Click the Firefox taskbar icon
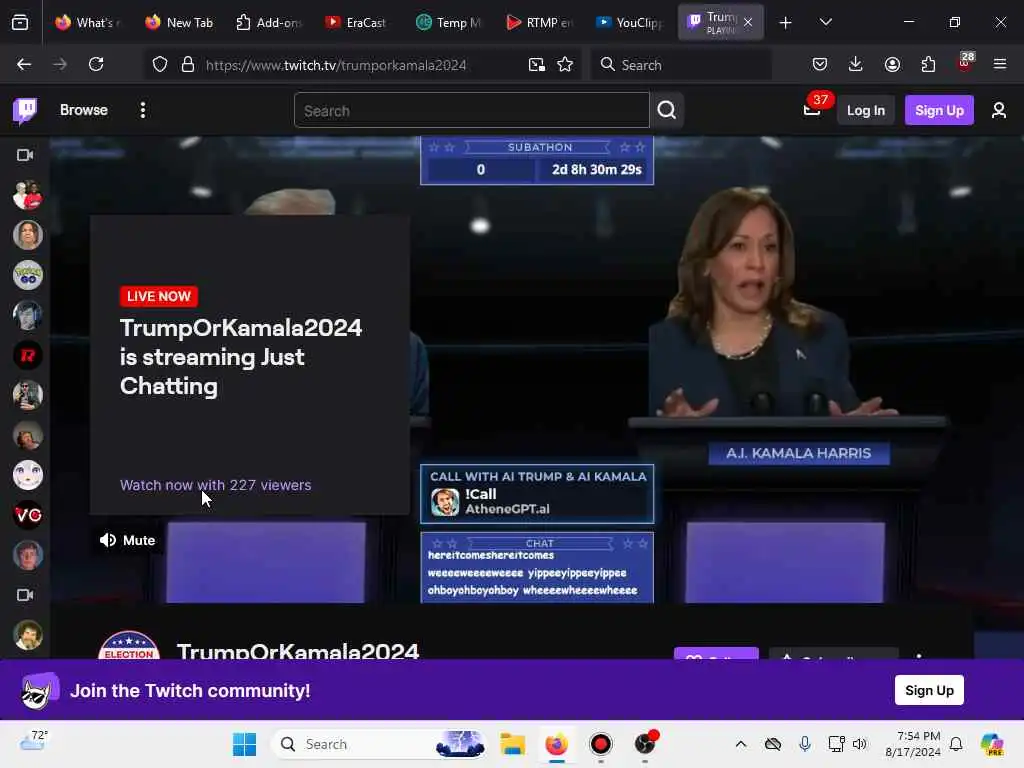The image size is (1024, 768). coord(556,744)
